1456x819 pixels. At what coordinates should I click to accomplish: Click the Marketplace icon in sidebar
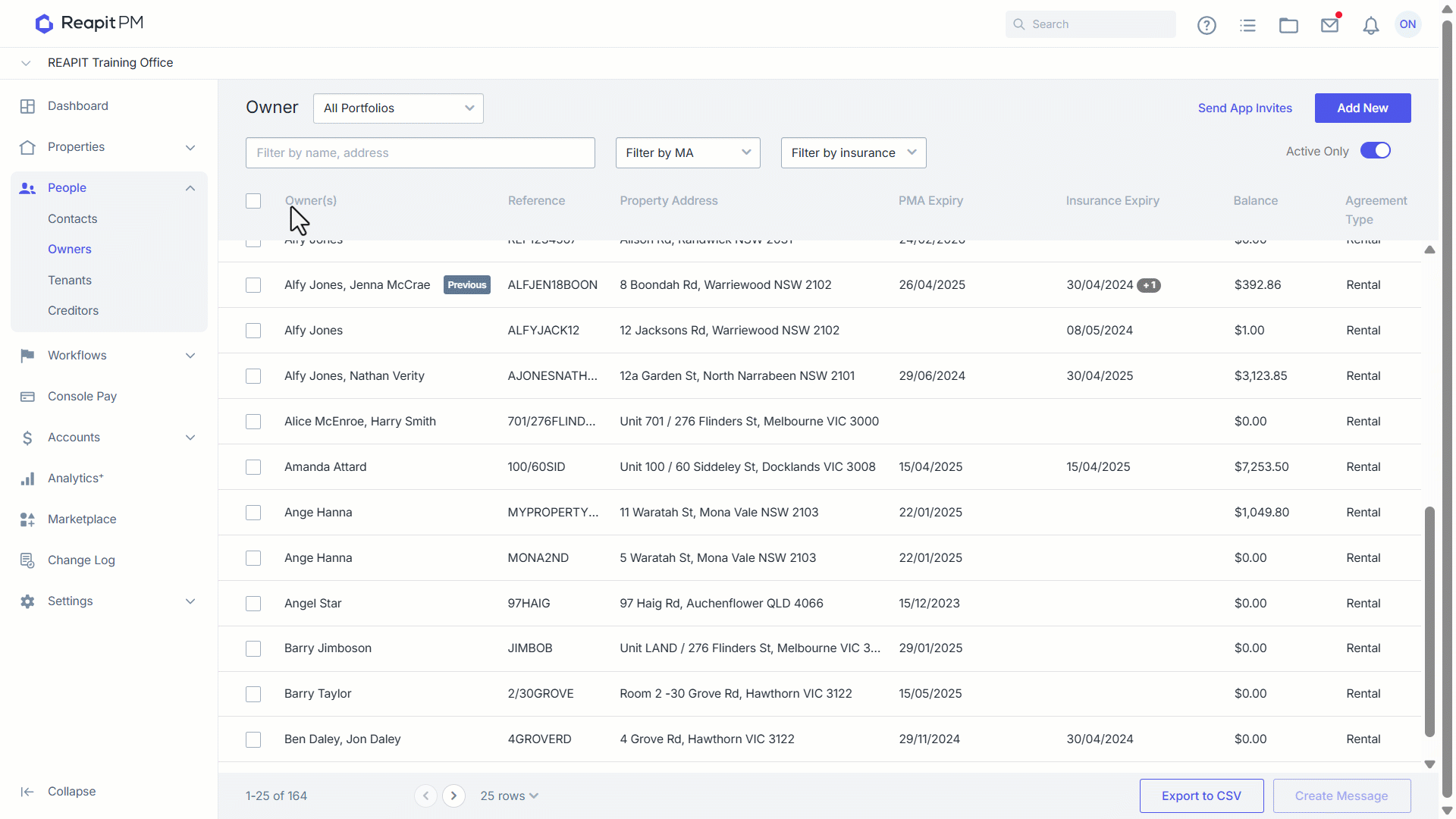click(27, 519)
